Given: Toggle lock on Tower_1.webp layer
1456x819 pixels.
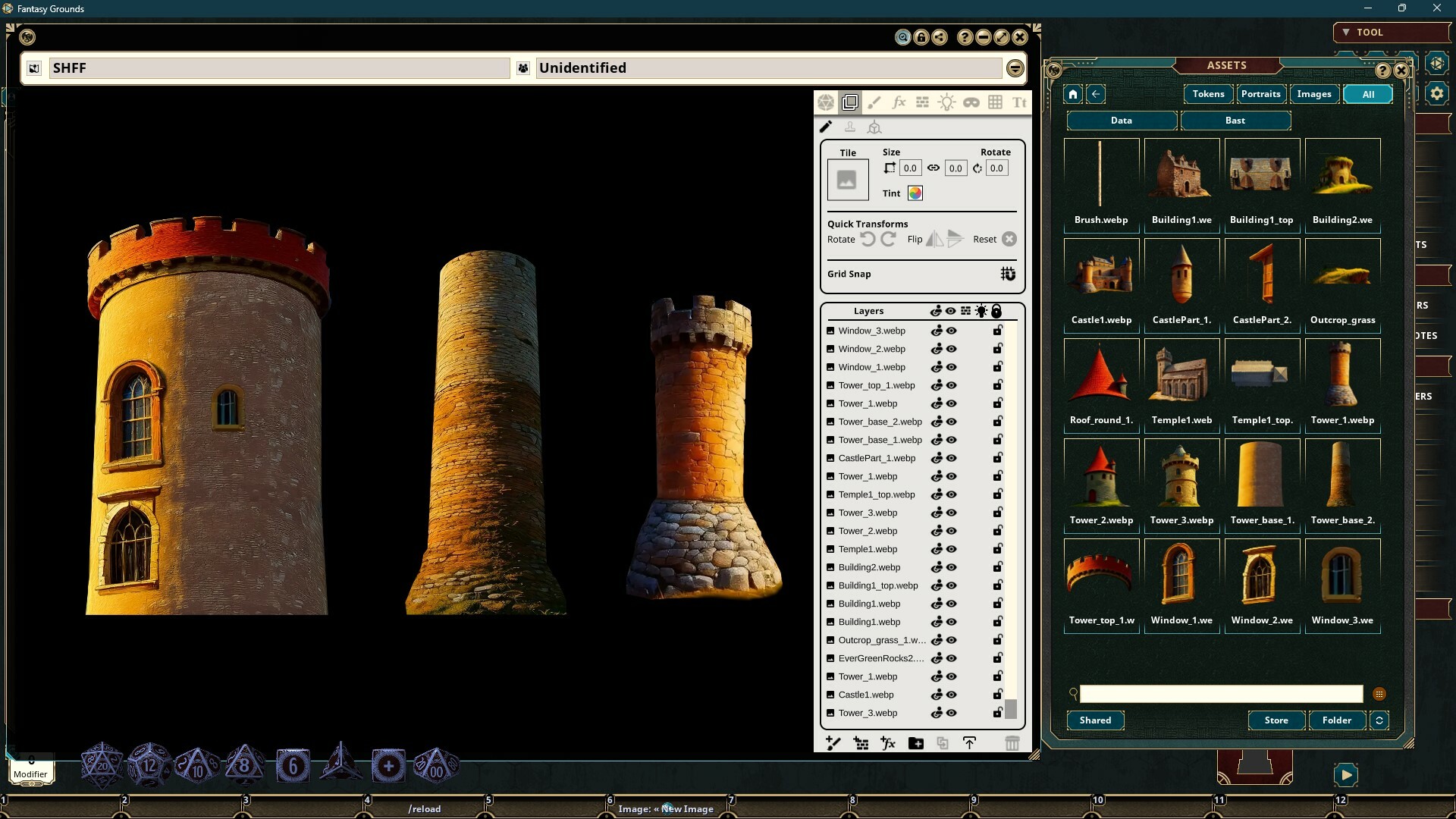Looking at the screenshot, I should pos(997,403).
